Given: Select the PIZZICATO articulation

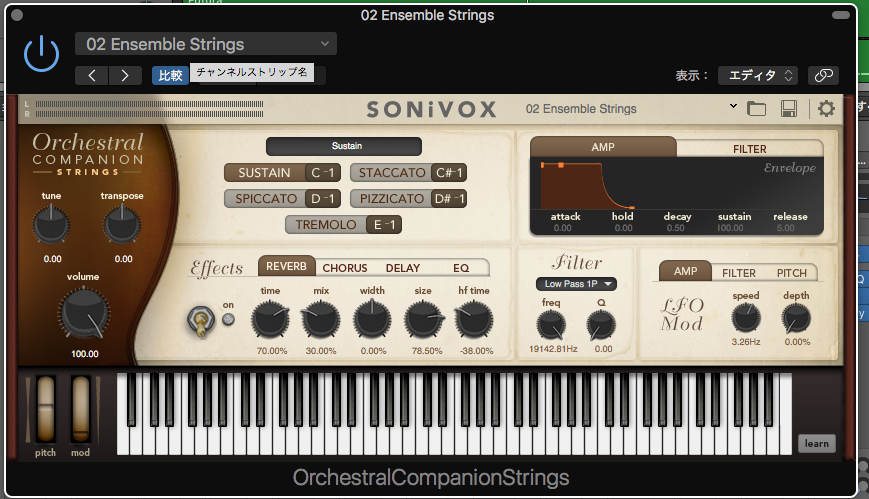Looking at the screenshot, I should [392, 198].
